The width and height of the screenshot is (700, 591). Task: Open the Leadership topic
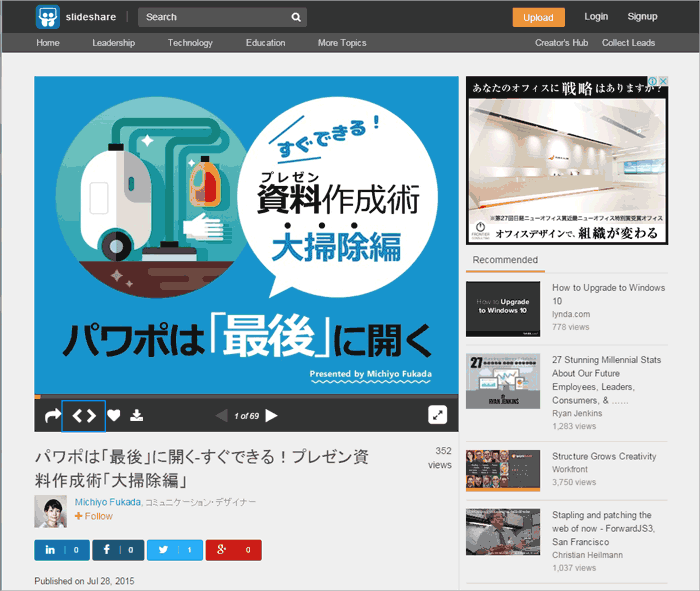click(113, 43)
